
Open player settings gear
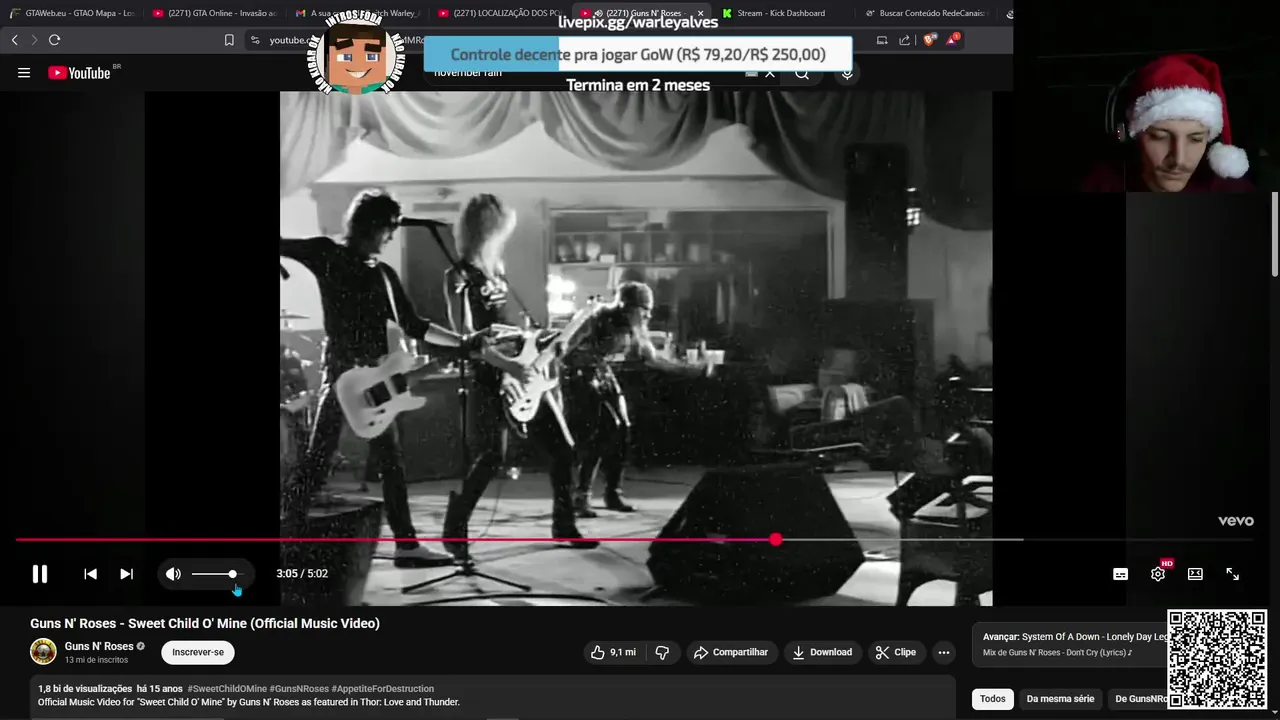(x=1158, y=574)
